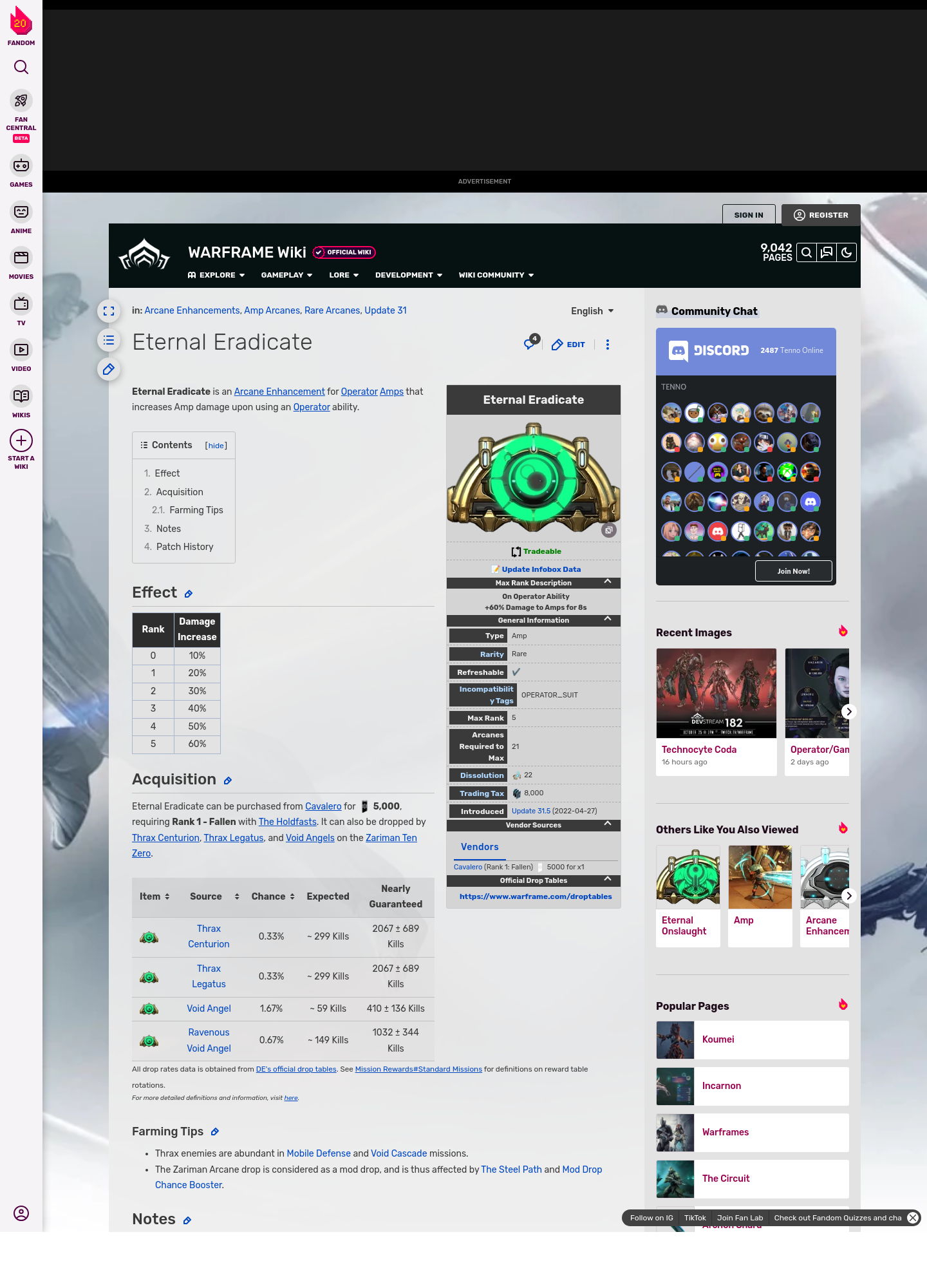Click the Start a Wiki plus icon
Viewport: 927px width, 1288px height.
[21, 440]
